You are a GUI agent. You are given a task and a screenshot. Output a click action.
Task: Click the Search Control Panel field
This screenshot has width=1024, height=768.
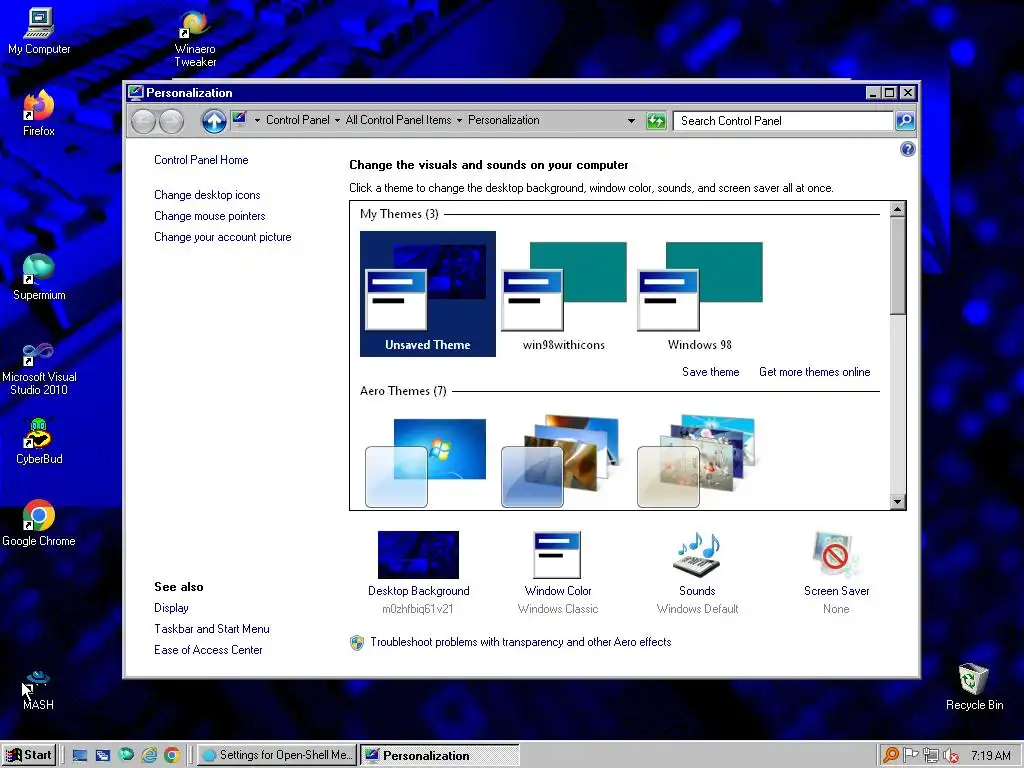point(782,121)
